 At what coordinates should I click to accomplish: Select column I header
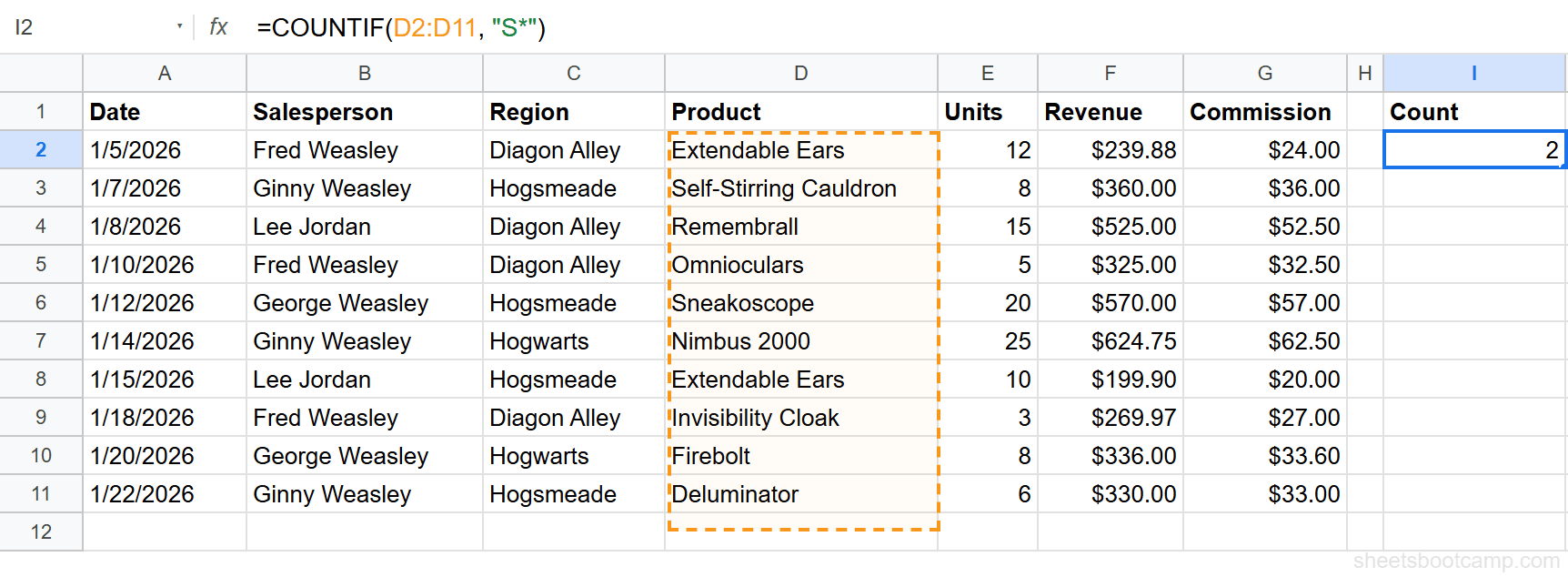pyautogui.click(x=1473, y=73)
